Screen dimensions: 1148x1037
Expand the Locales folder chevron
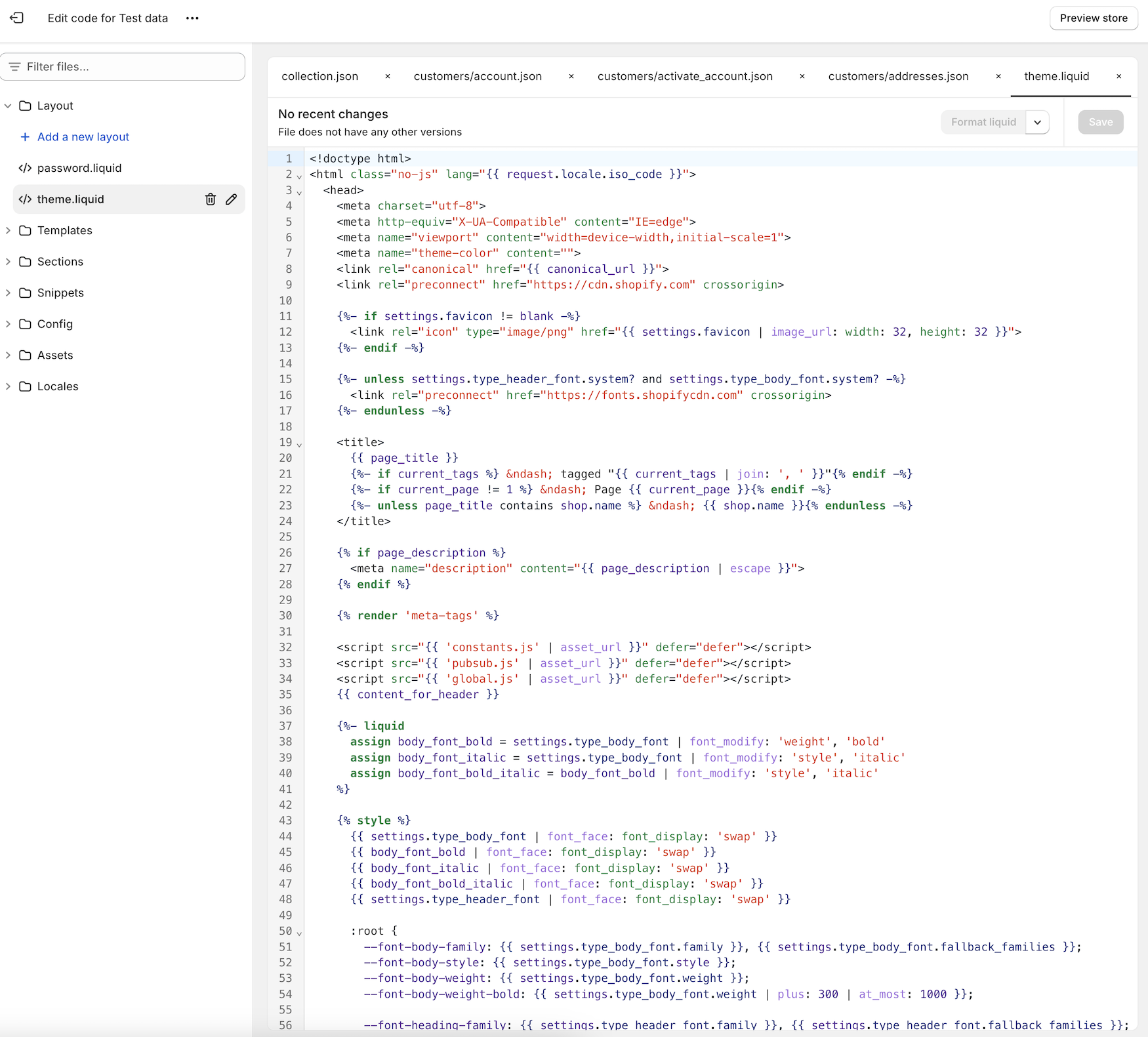pyautogui.click(x=8, y=386)
